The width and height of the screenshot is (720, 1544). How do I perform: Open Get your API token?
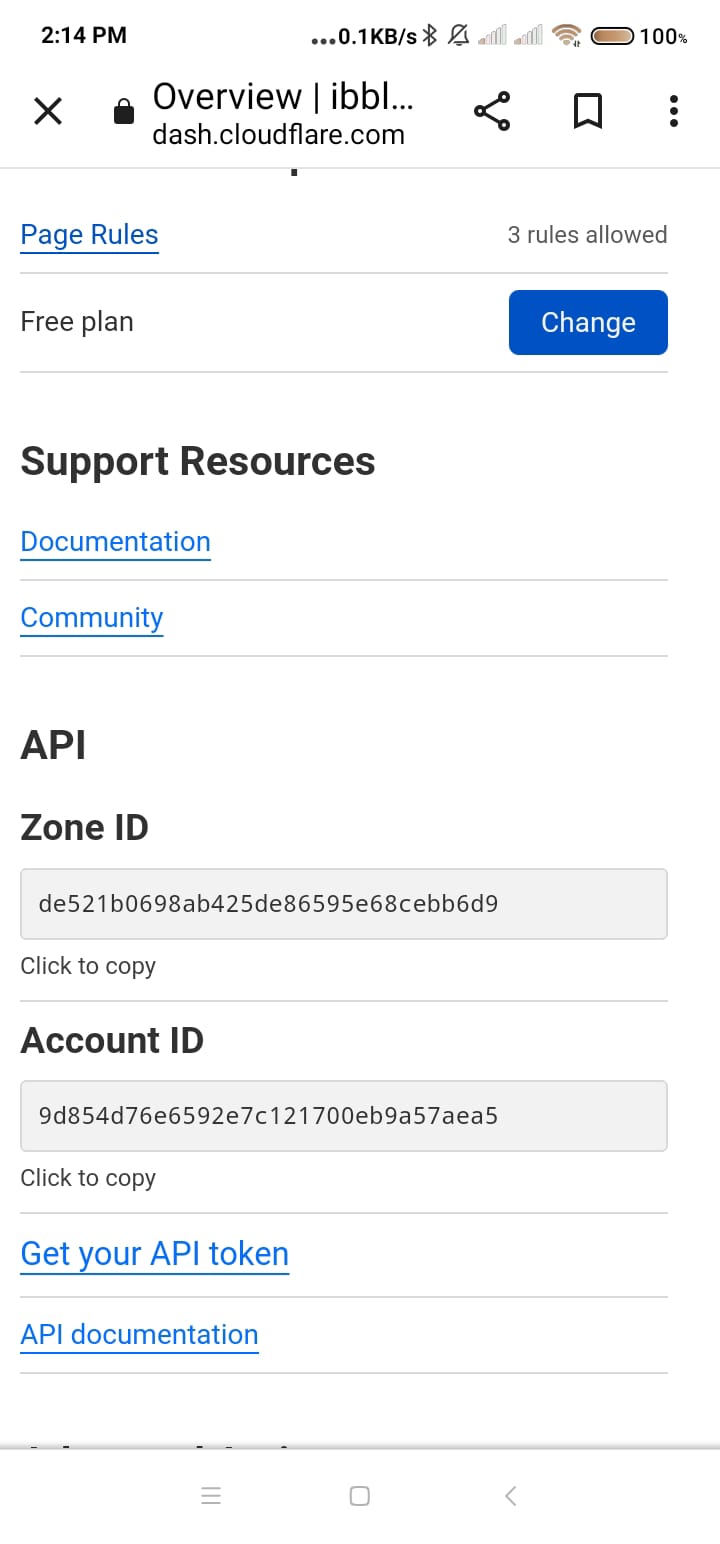point(154,1253)
